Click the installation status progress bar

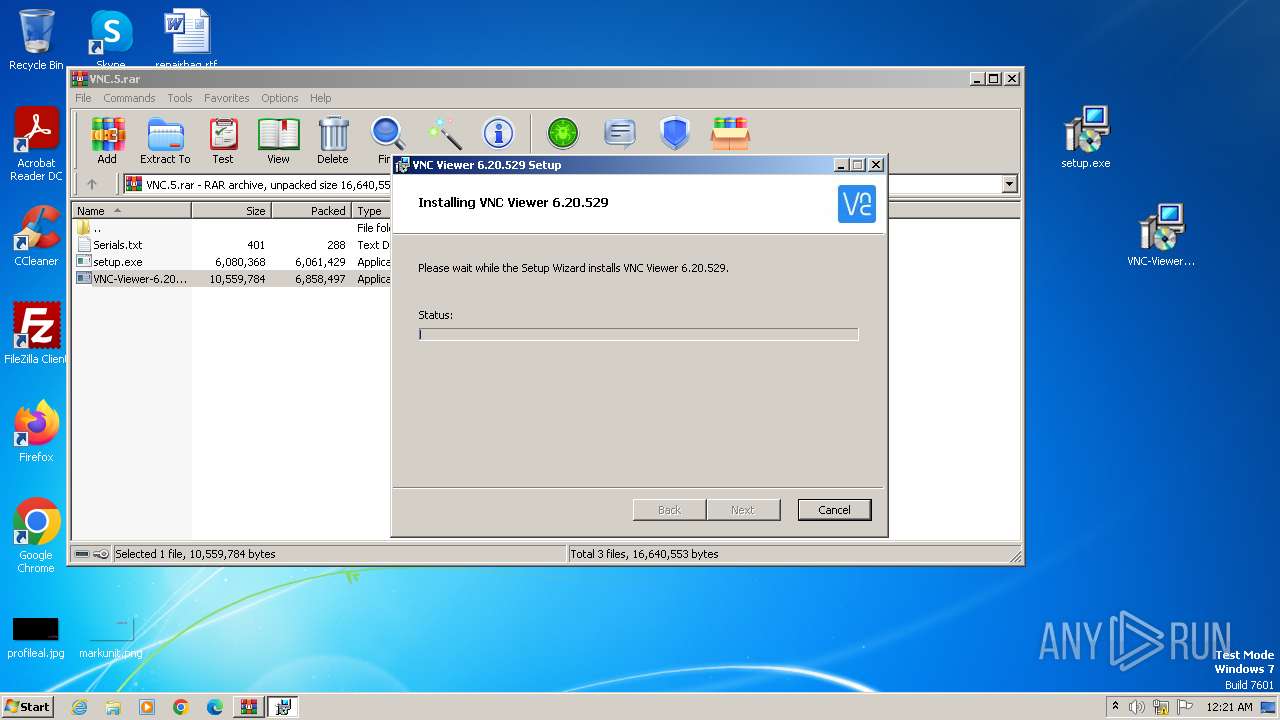638,334
